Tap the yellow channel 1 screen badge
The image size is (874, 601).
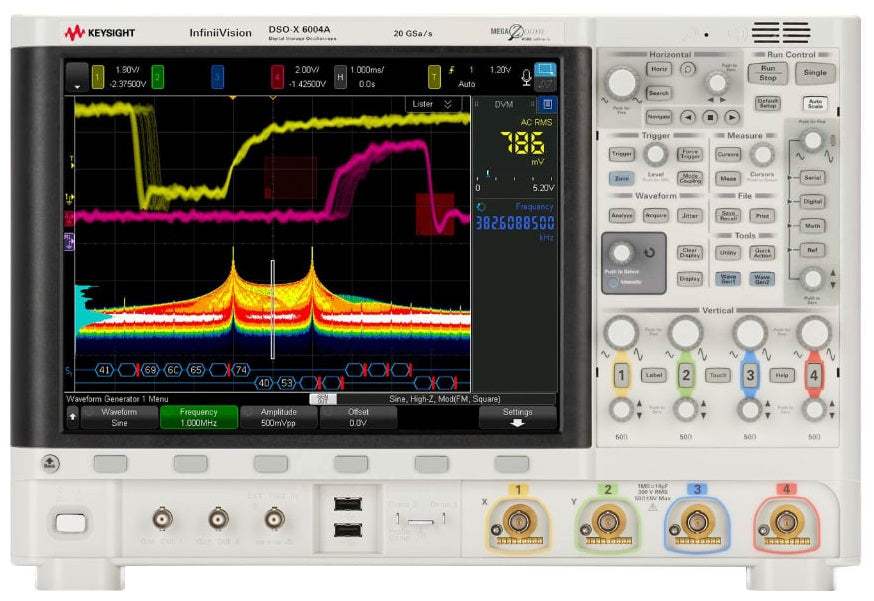[x=97, y=77]
